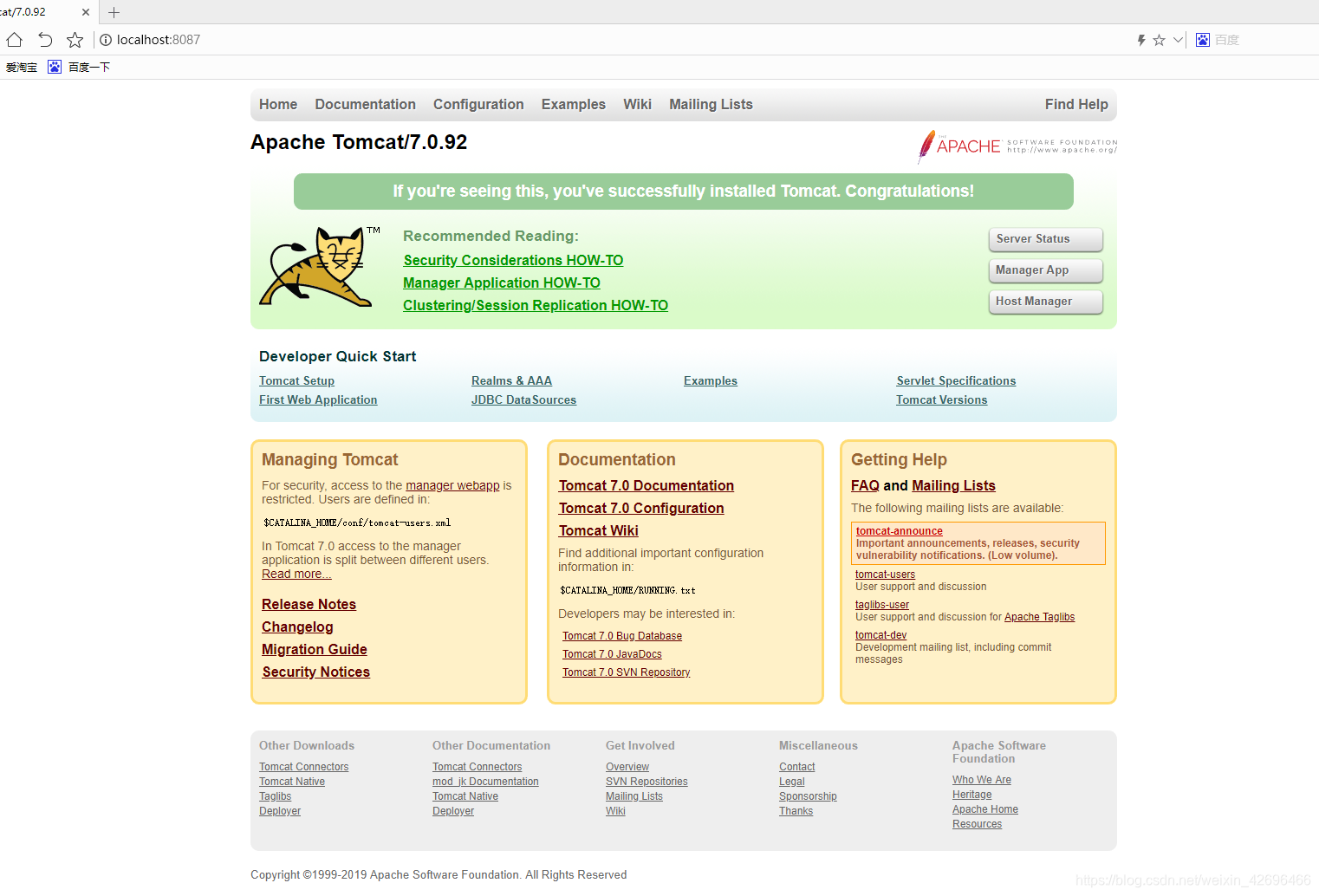The width and height of the screenshot is (1319, 896).
Task: Expand the dropdown arrow beside favorites star
Action: pos(1178,40)
